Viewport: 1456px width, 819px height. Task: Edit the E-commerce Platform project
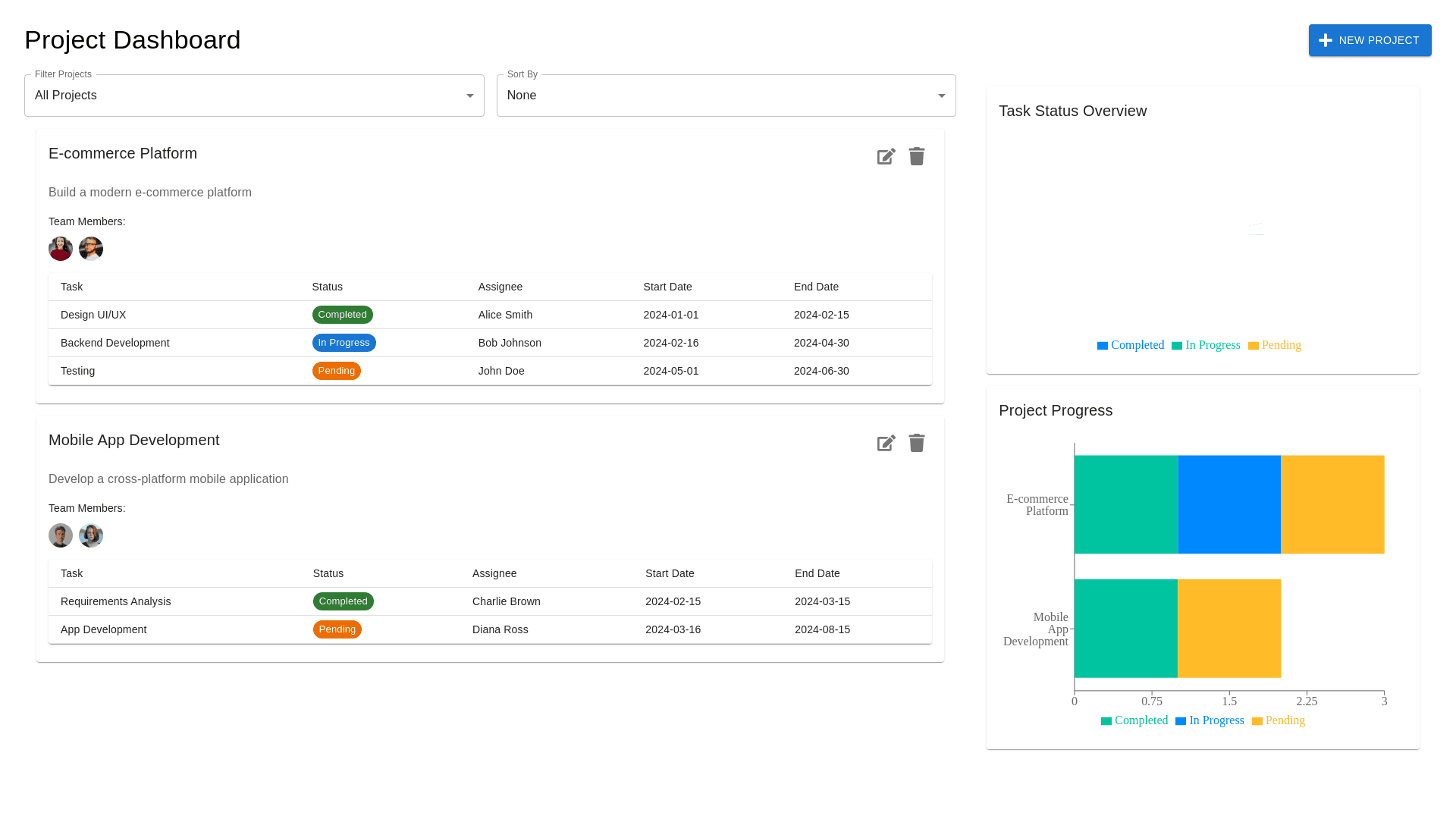[x=886, y=156]
